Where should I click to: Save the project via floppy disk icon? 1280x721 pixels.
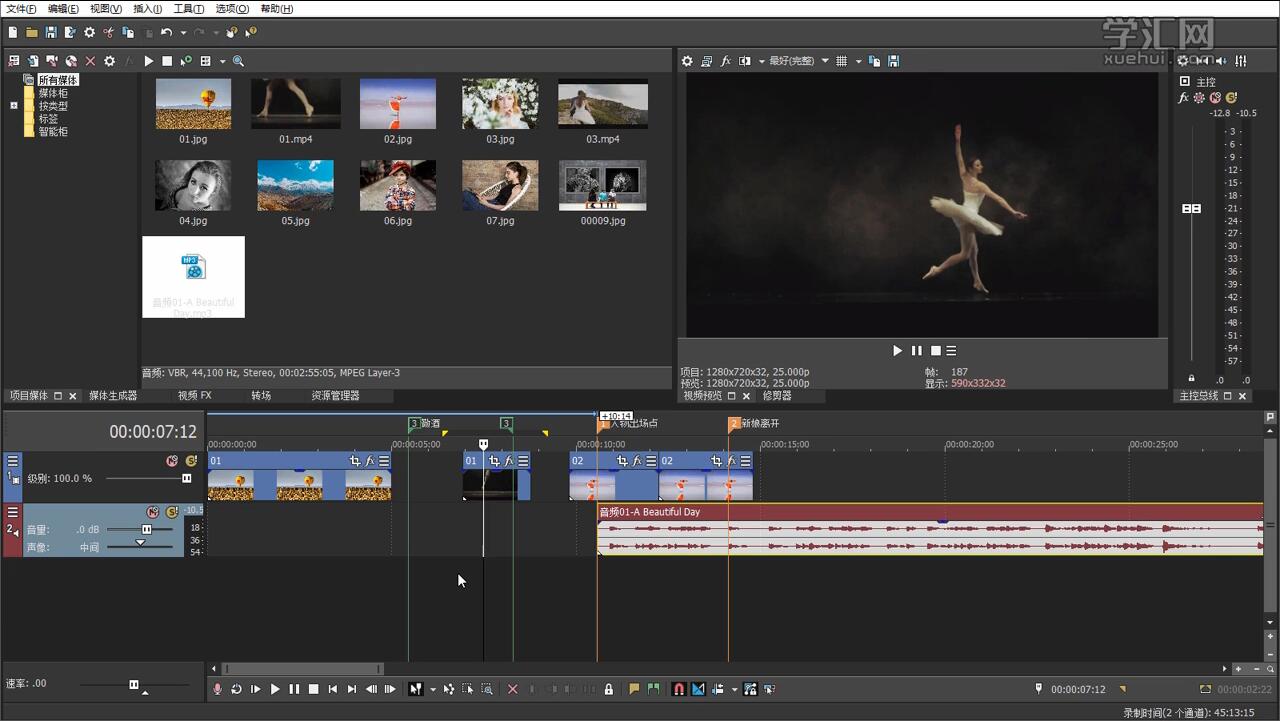coord(51,33)
